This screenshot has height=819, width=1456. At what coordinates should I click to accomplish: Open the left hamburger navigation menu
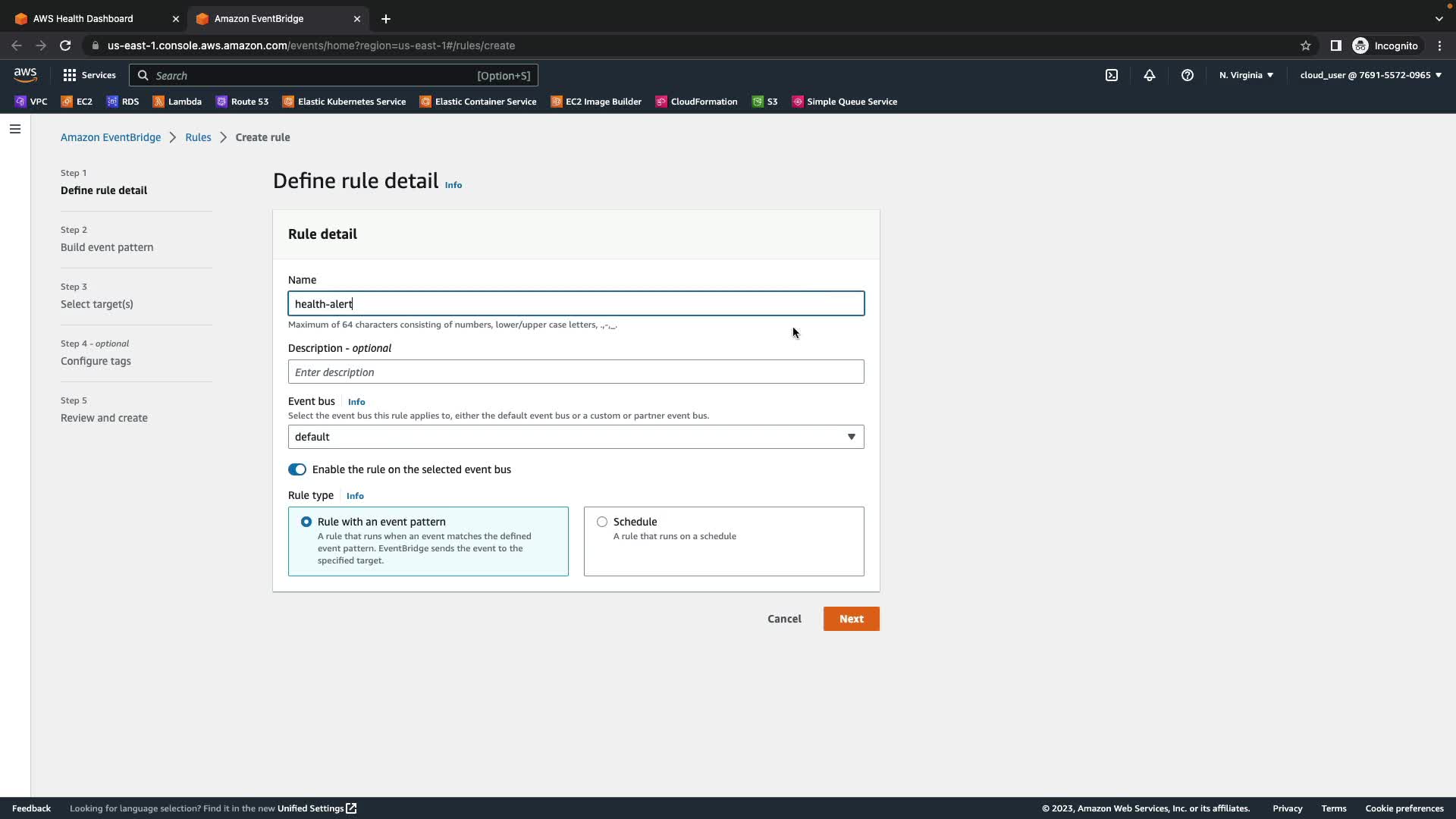[14, 129]
